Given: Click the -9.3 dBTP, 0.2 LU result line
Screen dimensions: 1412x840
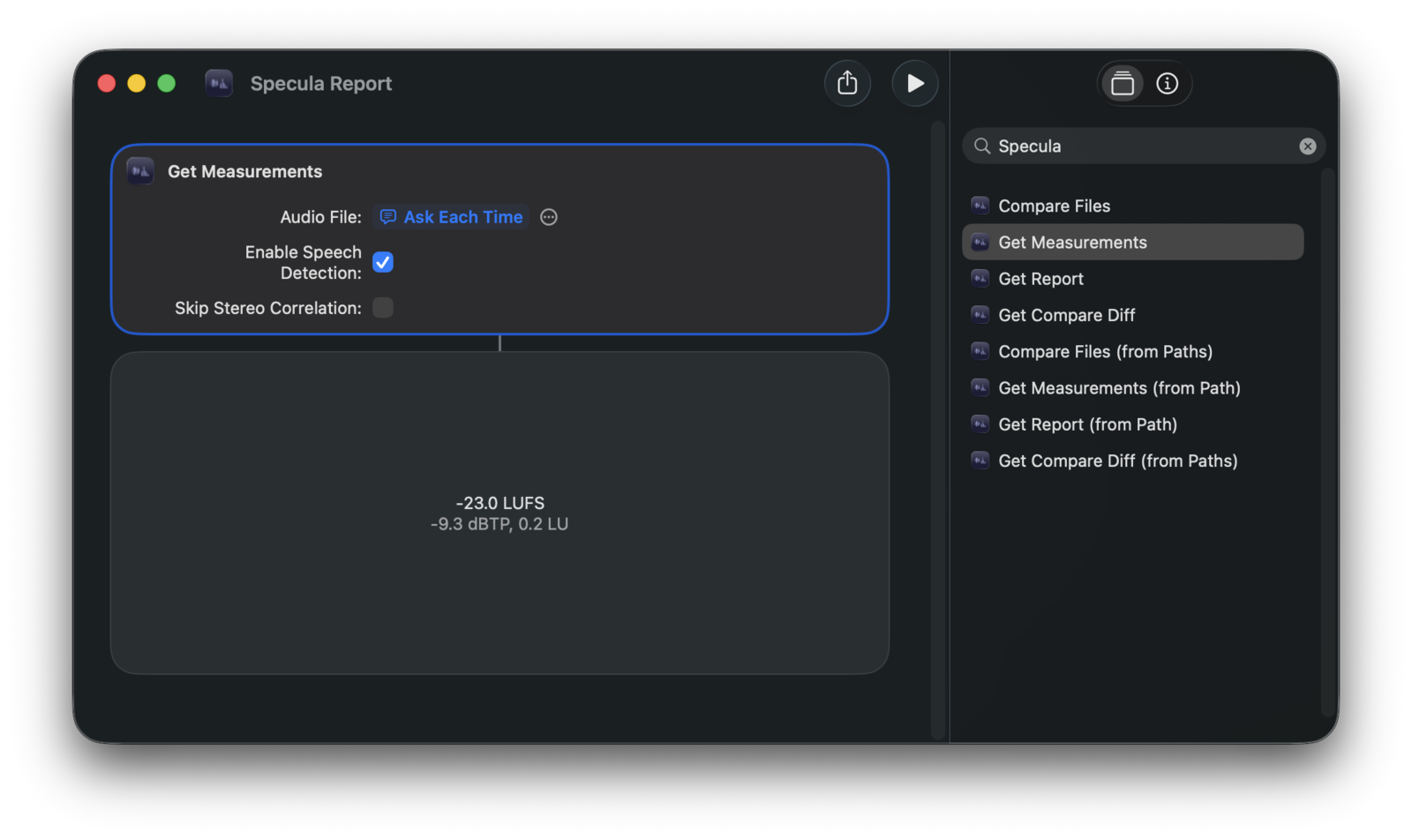Looking at the screenshot, I should click(499, 524).
